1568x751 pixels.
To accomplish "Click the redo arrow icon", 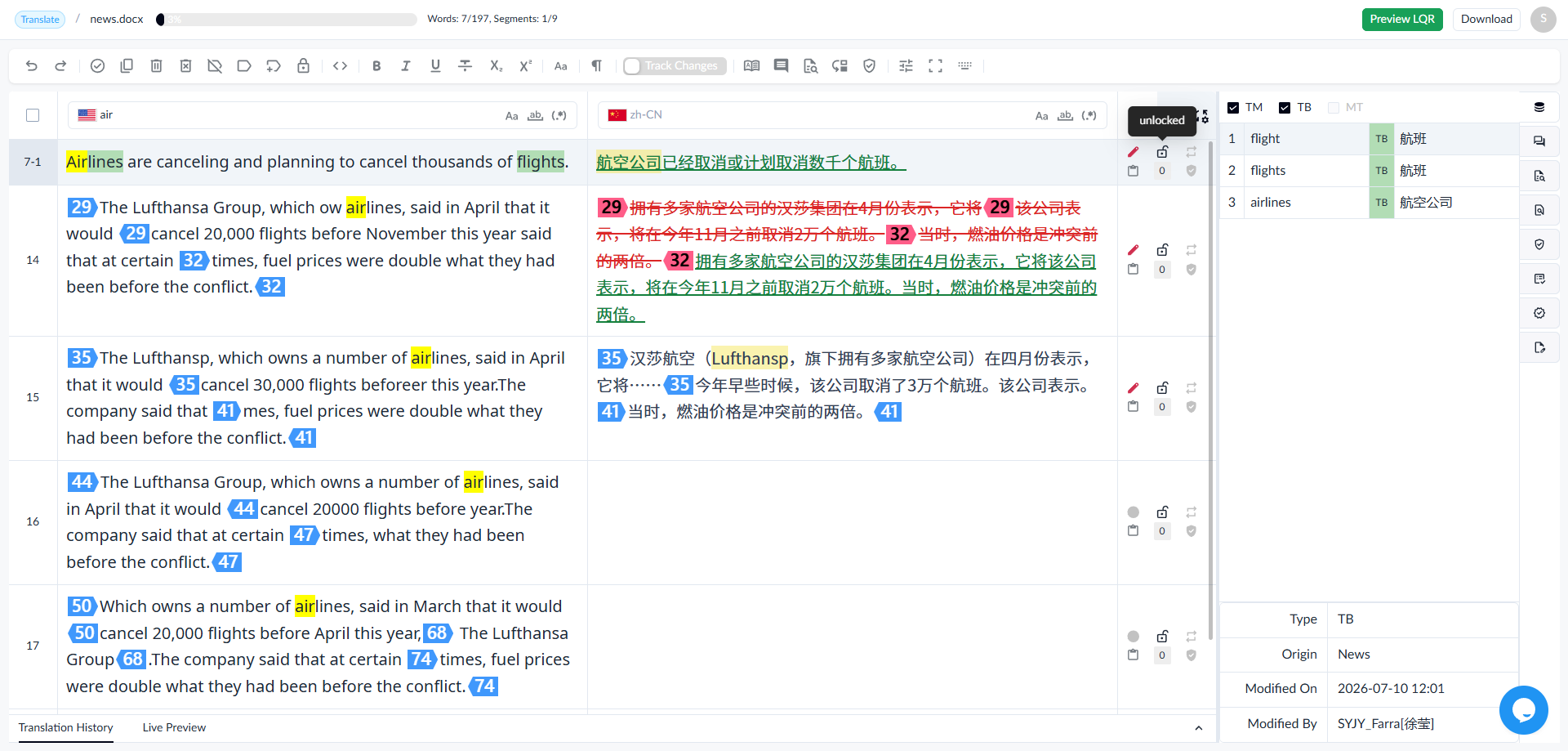I will pos(60,66).
